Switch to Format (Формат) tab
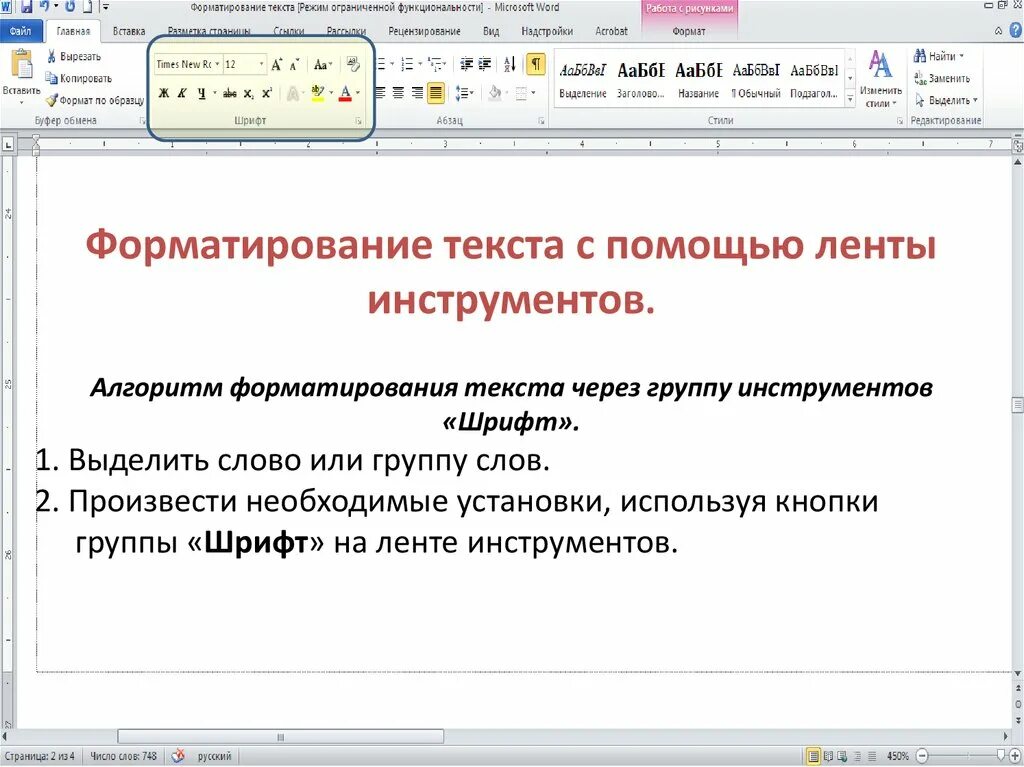 [689, 31]
